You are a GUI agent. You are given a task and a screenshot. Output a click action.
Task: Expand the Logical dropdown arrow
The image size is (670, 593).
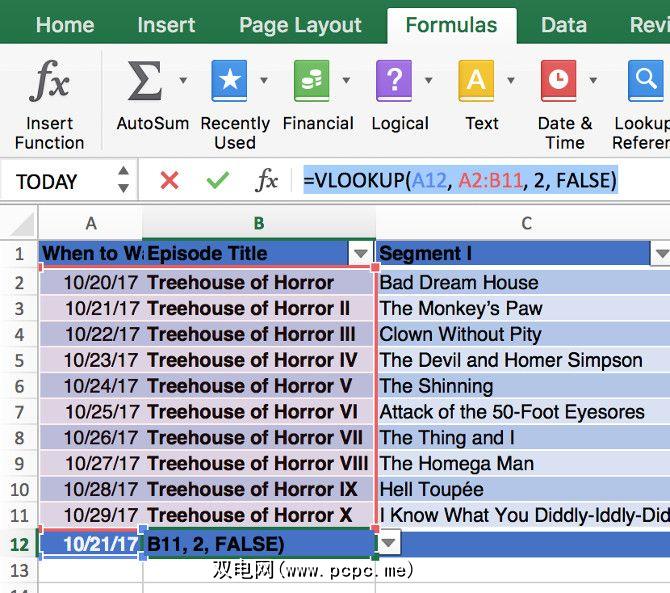pos(429,80)
